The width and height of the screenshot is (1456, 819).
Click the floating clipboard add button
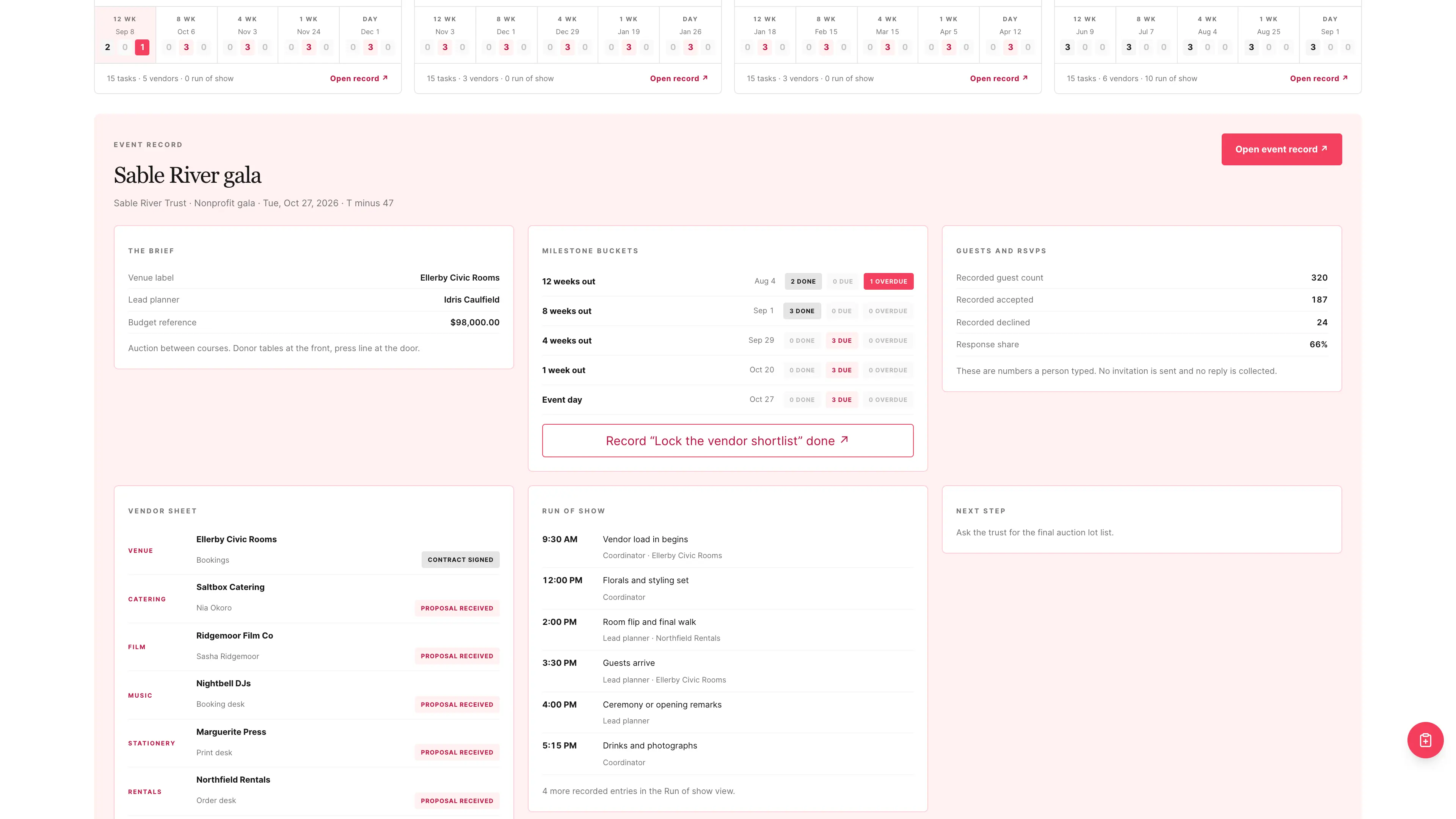pyautogui.click(x=1425, y=740)
